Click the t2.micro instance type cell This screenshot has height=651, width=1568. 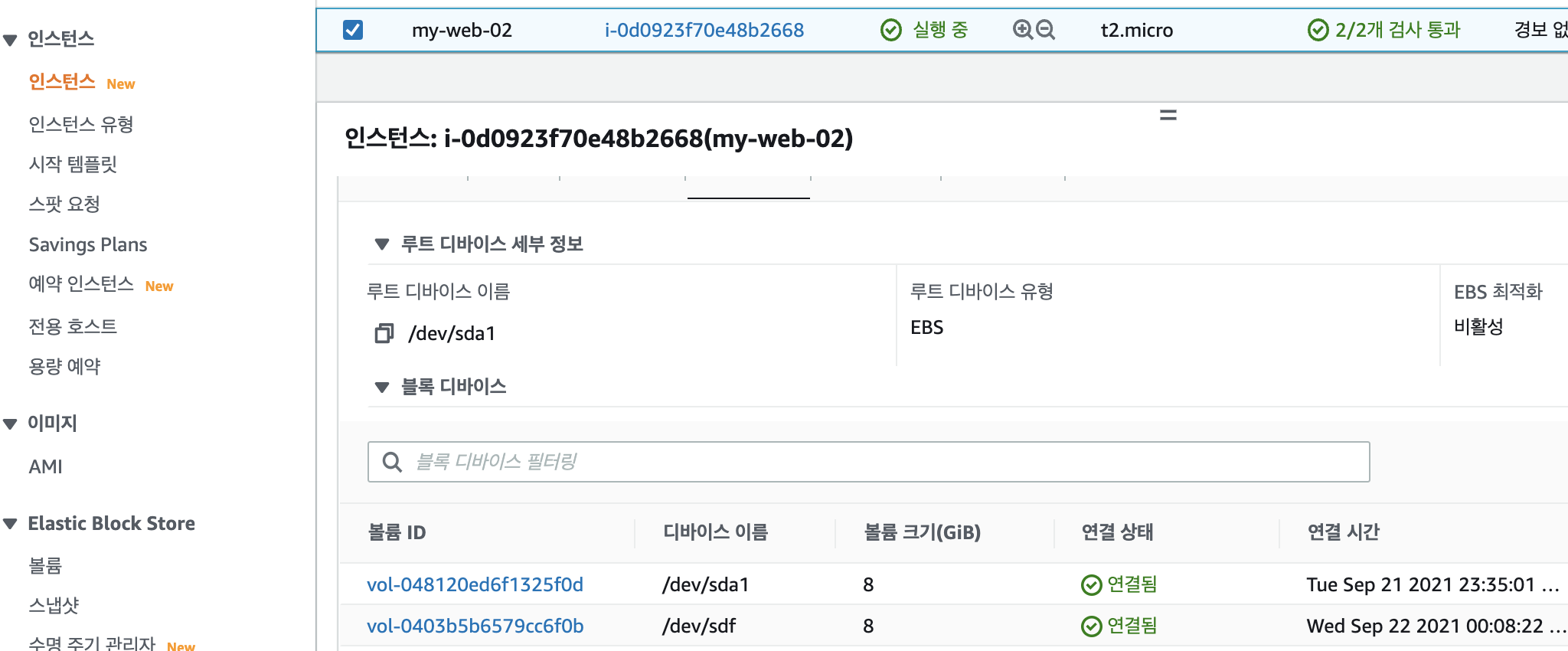pyautogui.click(x=1136, y=30)
